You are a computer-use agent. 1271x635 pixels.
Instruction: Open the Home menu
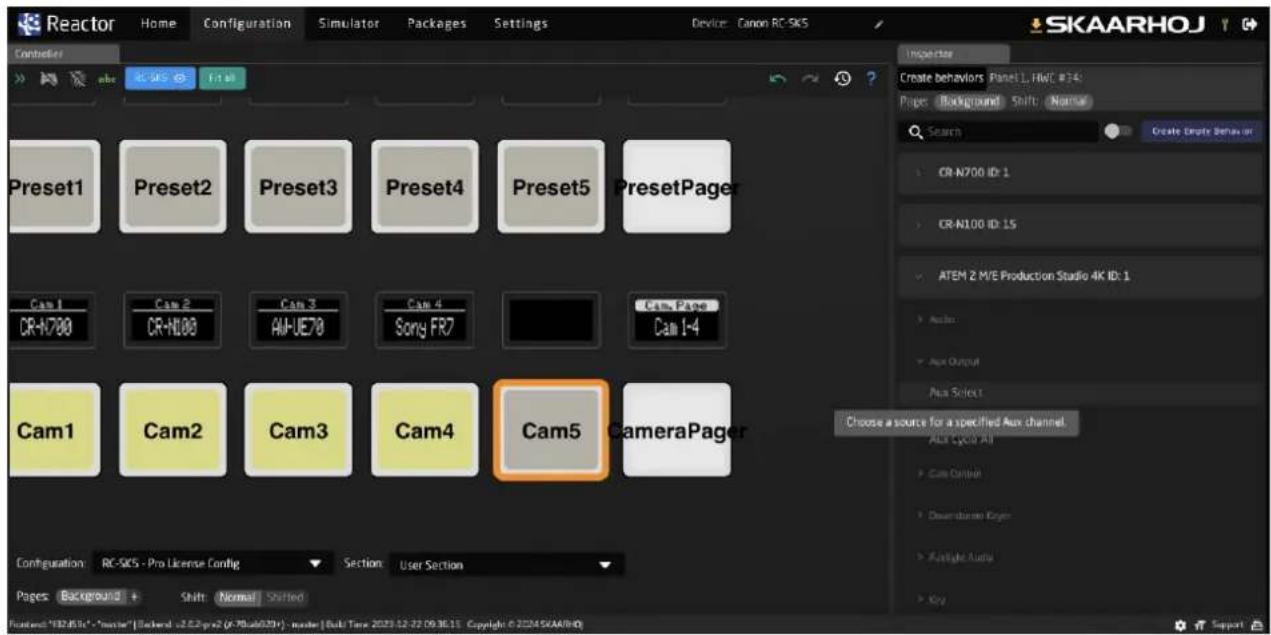[x=158, y=23]
